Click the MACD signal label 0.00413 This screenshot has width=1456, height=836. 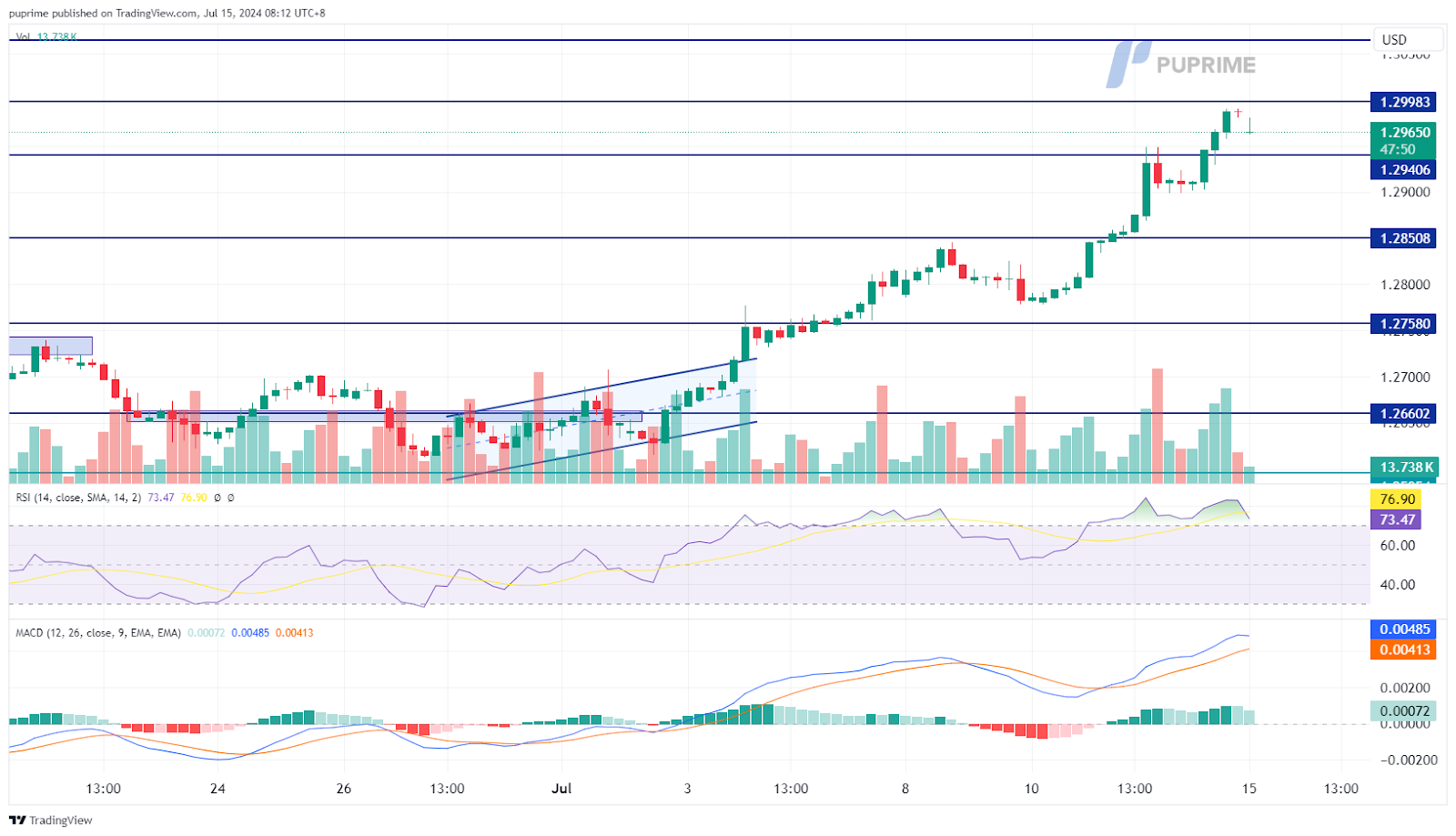[x=1403, y=650]
